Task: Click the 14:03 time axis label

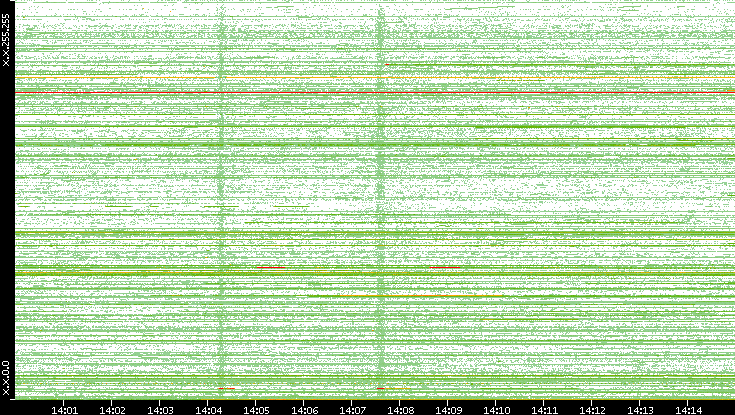Action: coord(160,410)
